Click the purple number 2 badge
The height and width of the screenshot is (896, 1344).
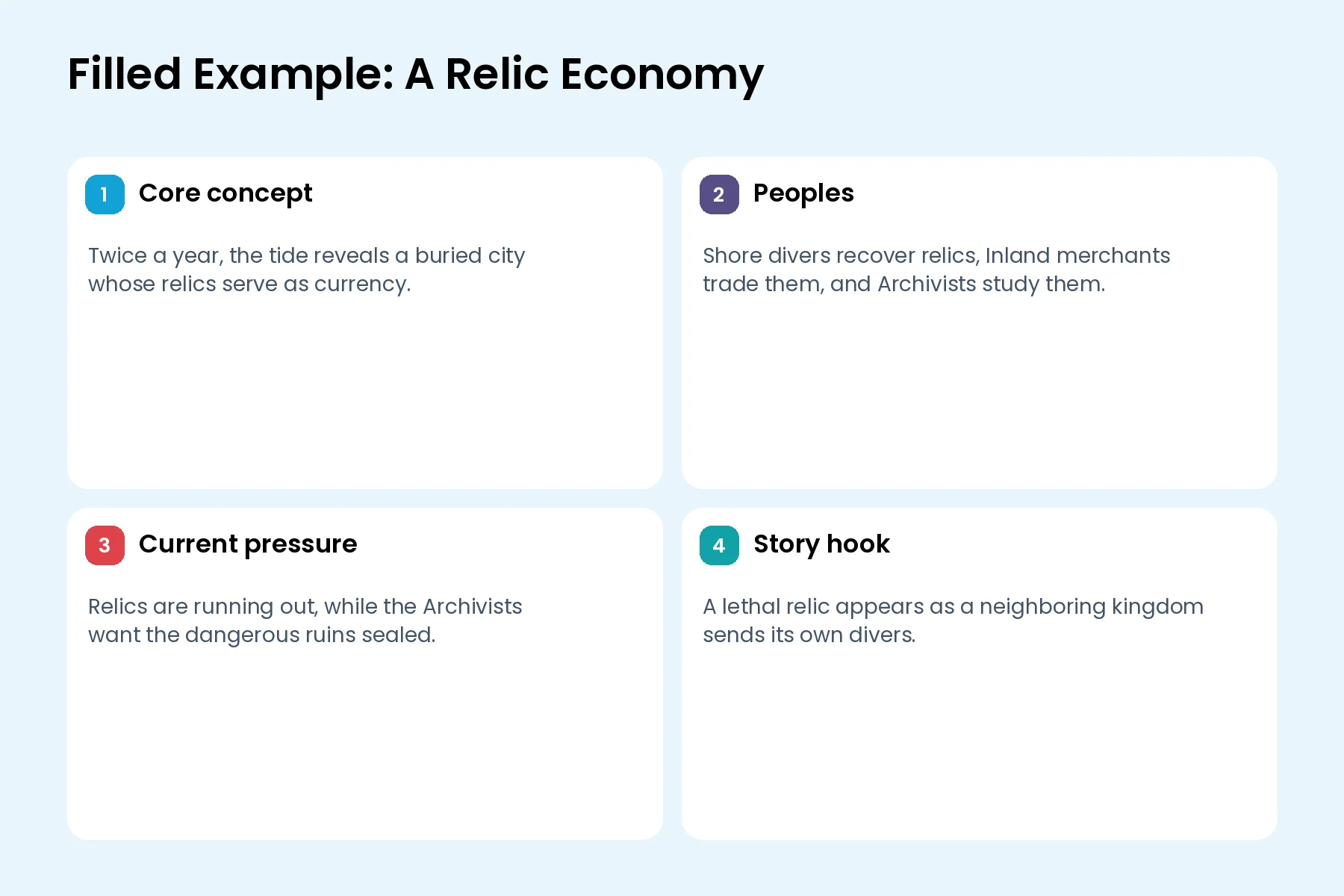(x=719, y=194)
